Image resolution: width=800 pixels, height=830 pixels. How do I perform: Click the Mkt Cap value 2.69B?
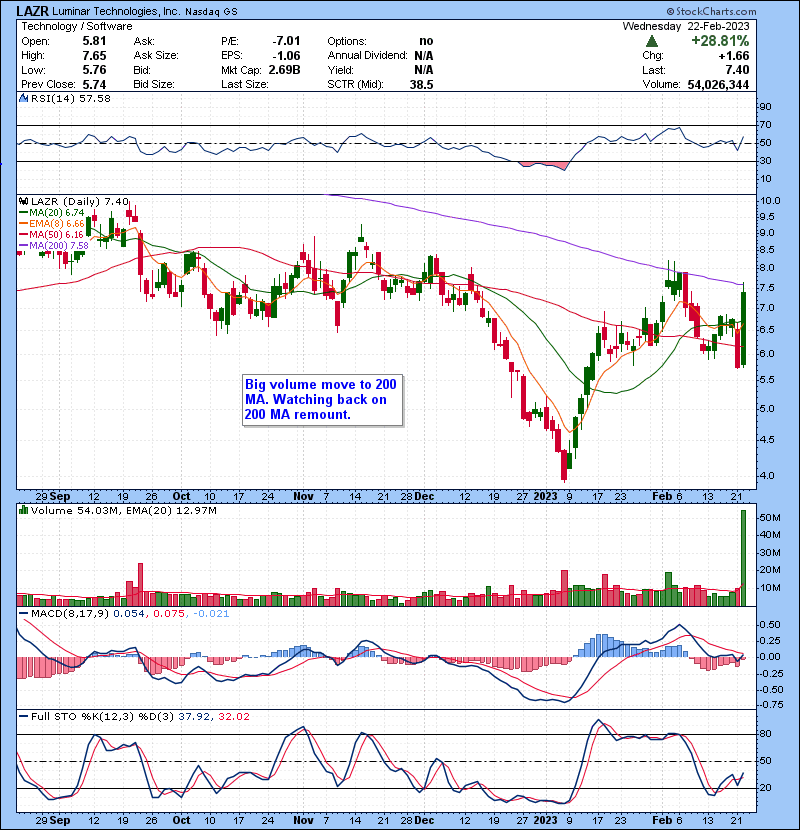(x=284, y=70)
